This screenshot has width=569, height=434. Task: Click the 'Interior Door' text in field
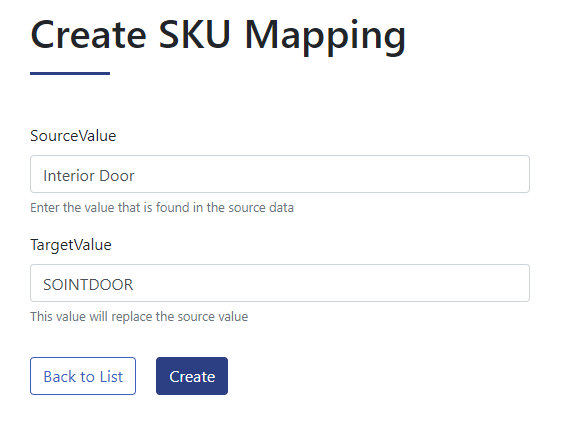pyautogui.click(x=89, y=176)
